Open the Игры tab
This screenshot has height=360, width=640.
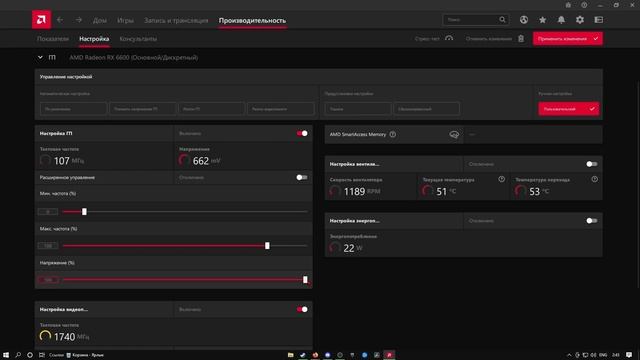point(125,20)
